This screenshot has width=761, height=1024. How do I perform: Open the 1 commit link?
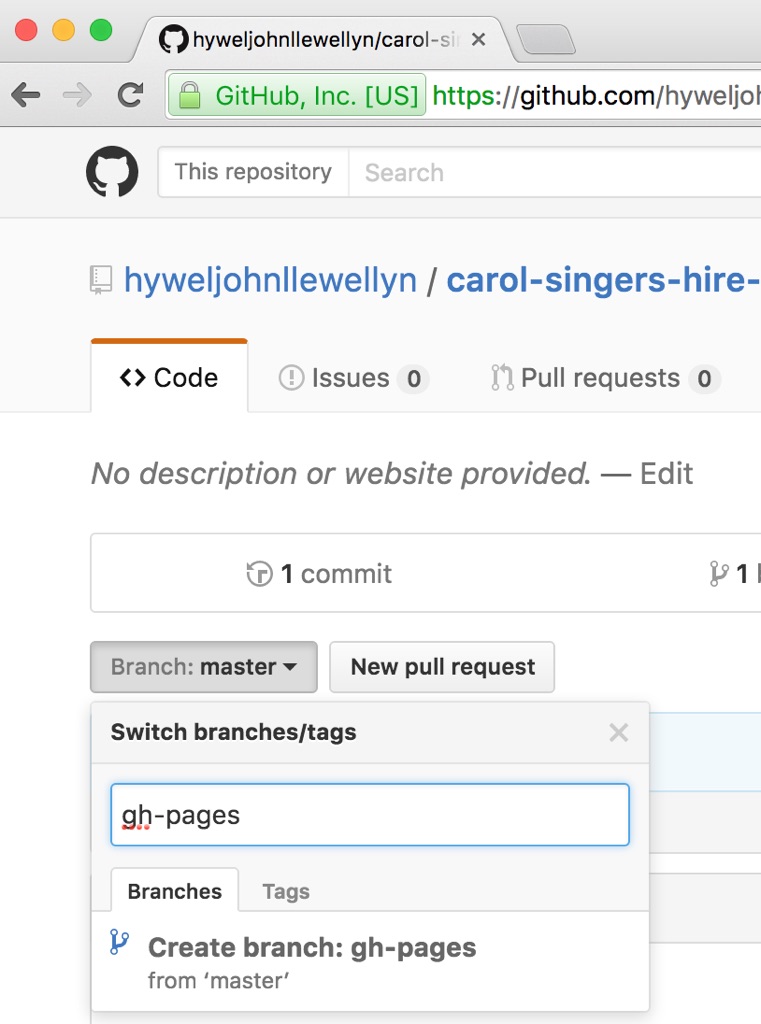click(x=319, y=574)
